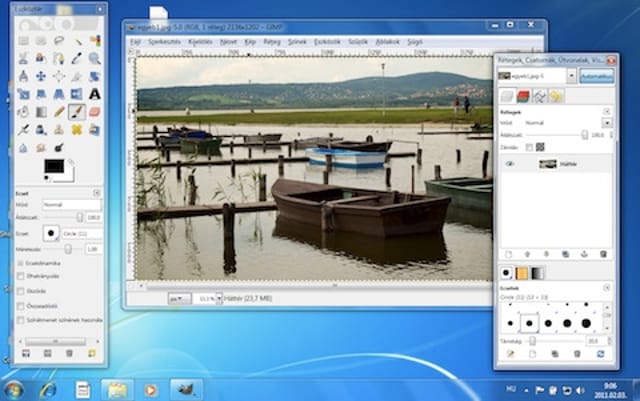The width and height of the screenshot is (640, 401).
Task: Toggle the Zárolás lock alpha checkbox
Action: [529, 147]
